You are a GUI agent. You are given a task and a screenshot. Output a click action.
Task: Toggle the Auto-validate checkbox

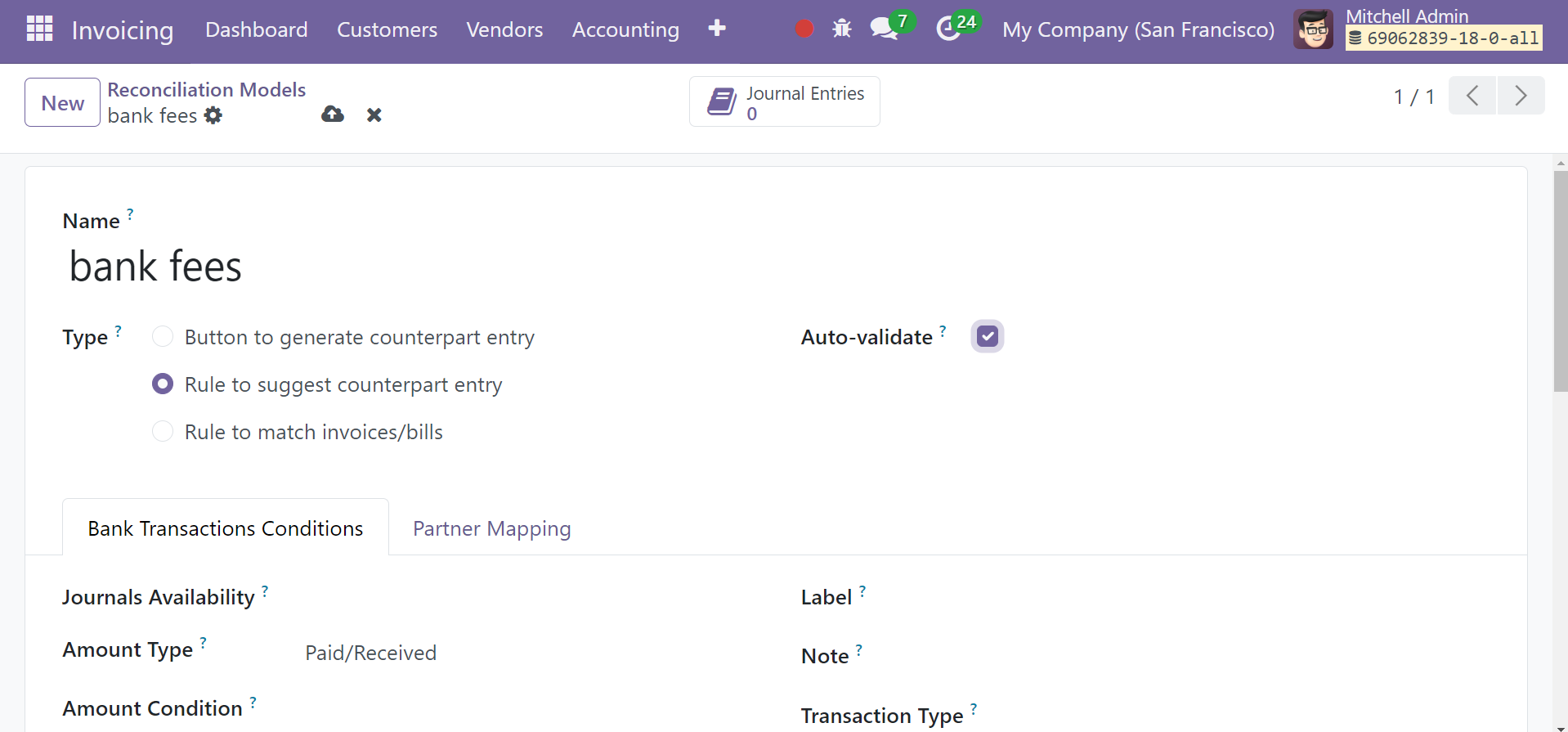988,336
